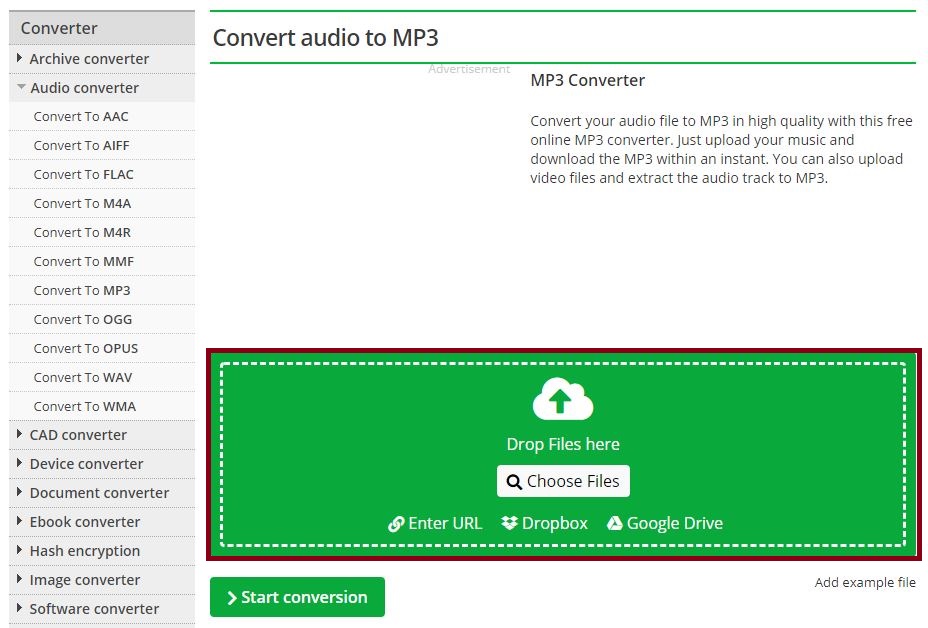Expand the Device converter arrow
The width and height of the screenshot is (928, 628).
click(20, 463)
